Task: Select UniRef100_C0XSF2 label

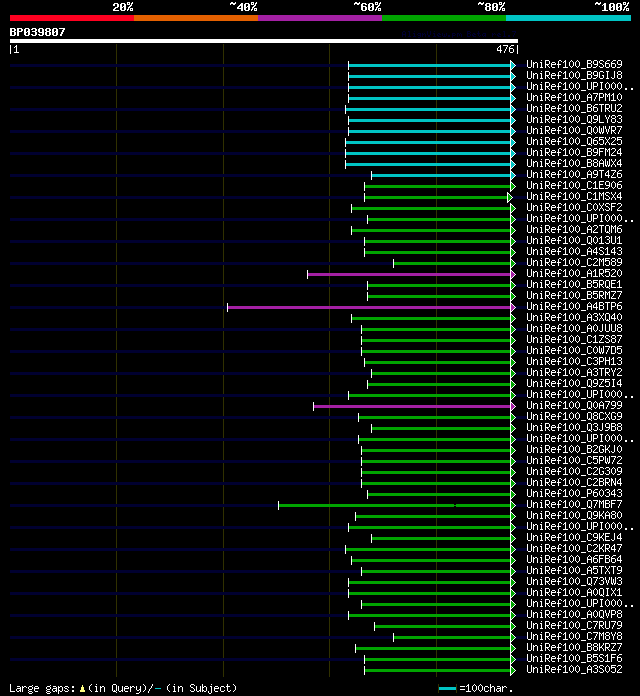Action: pyautogui.click(x=574, y=207)
